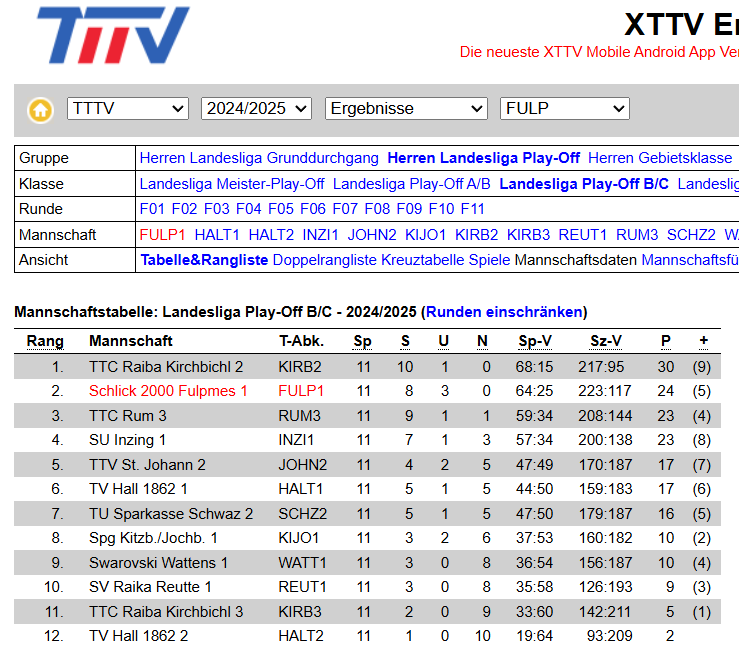
Task: Select round F08
Action: [377, 209]
